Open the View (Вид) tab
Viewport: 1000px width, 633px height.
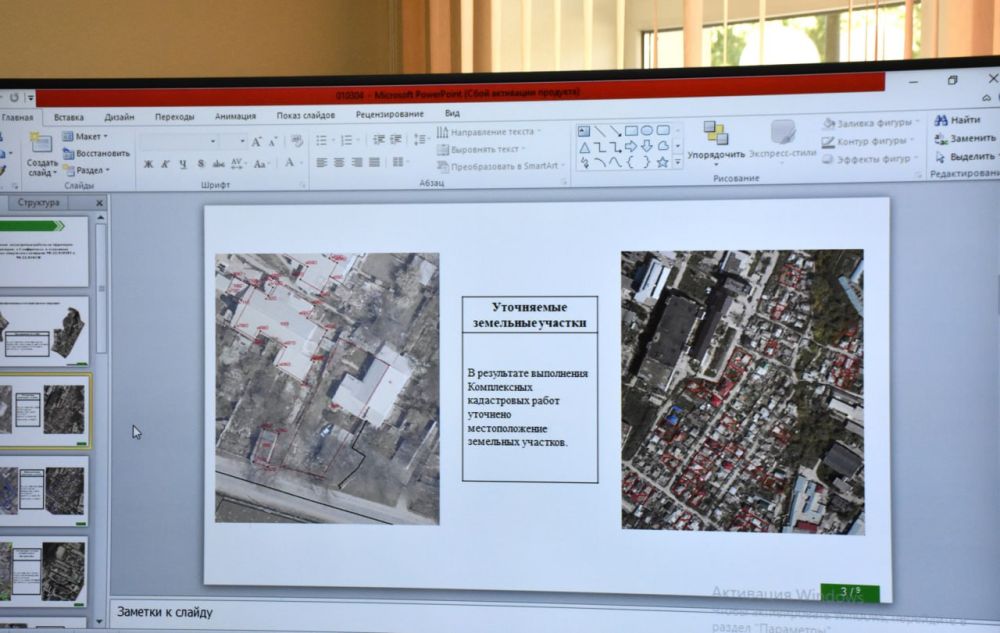452,113
